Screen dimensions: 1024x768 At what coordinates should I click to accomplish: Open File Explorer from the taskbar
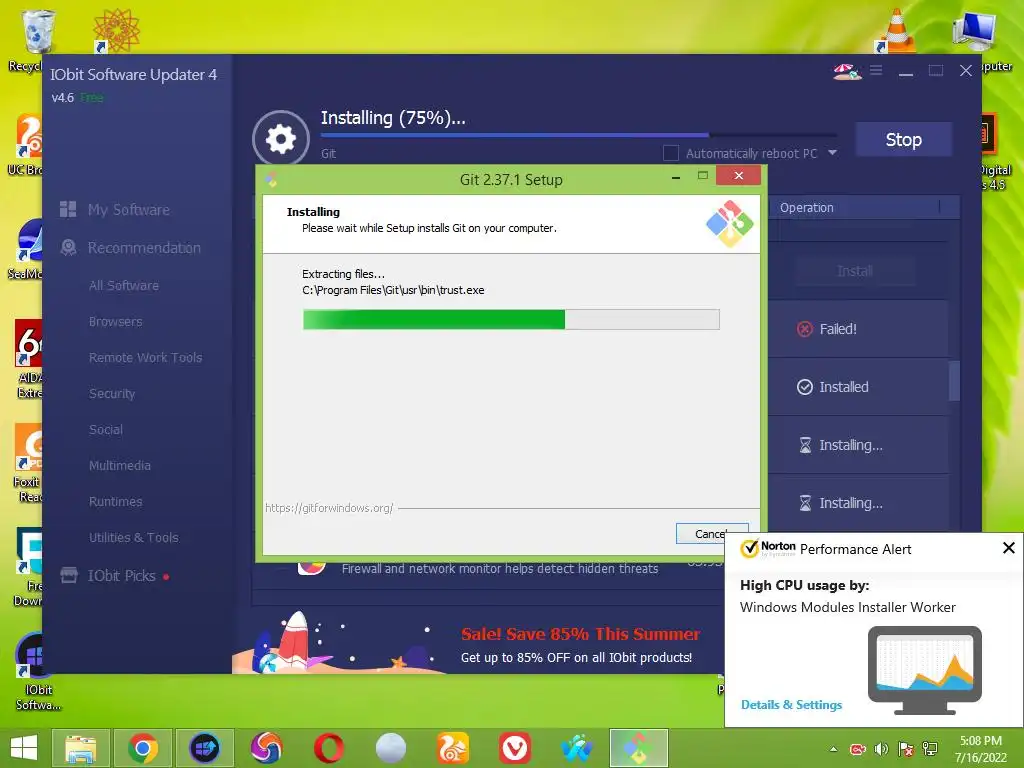[80, 748]
